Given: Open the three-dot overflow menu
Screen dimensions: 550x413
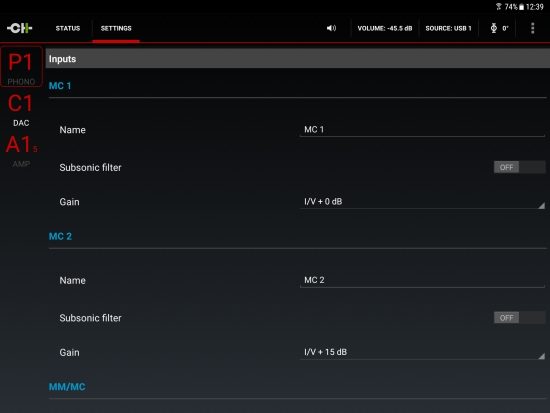Looking at the screenshot, I should [532, 28].
